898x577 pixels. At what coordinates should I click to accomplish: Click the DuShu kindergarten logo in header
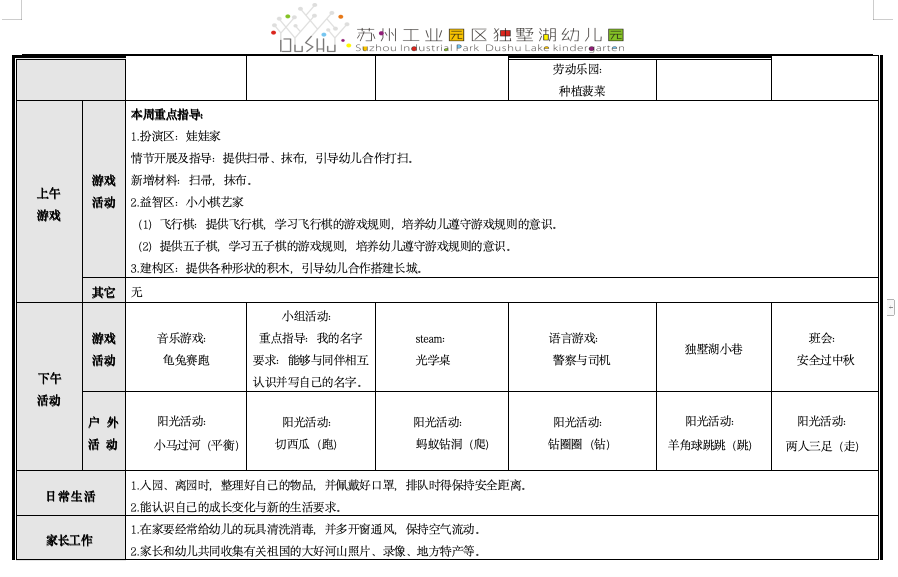(309, 30)
